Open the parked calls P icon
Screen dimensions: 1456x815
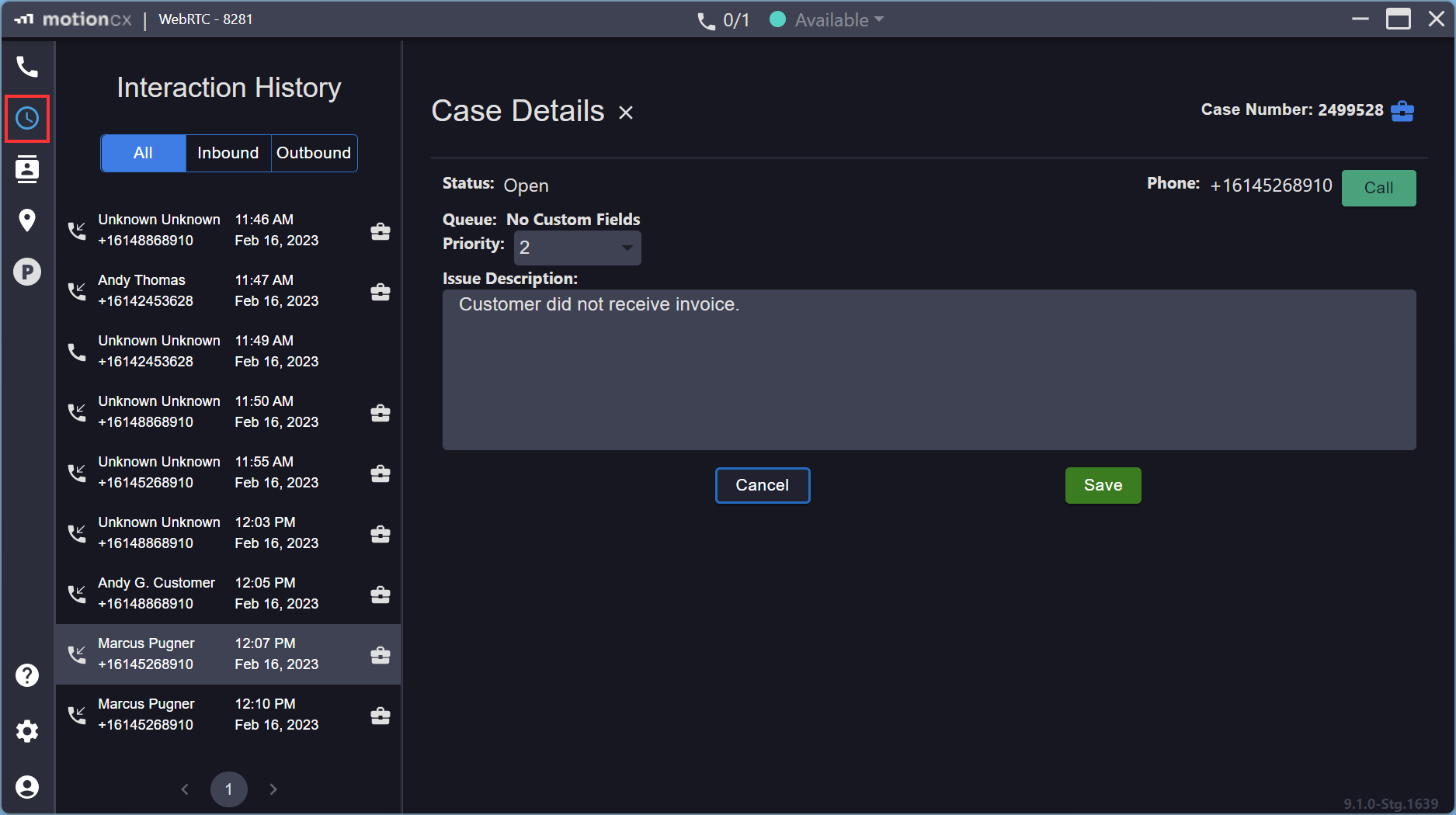(27, 272)
